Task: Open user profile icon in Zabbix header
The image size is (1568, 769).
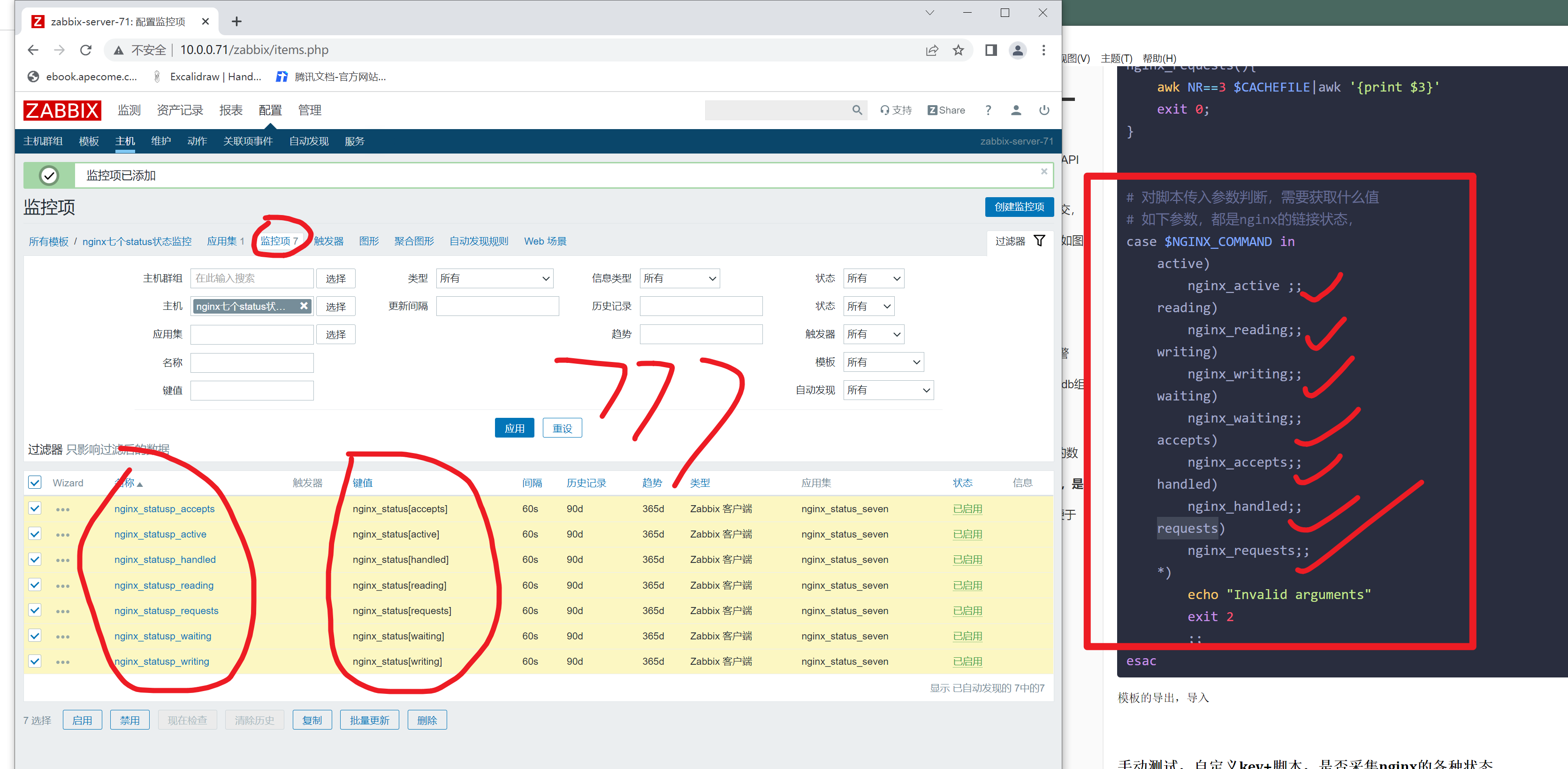Action: click(x=1016, y=110)
